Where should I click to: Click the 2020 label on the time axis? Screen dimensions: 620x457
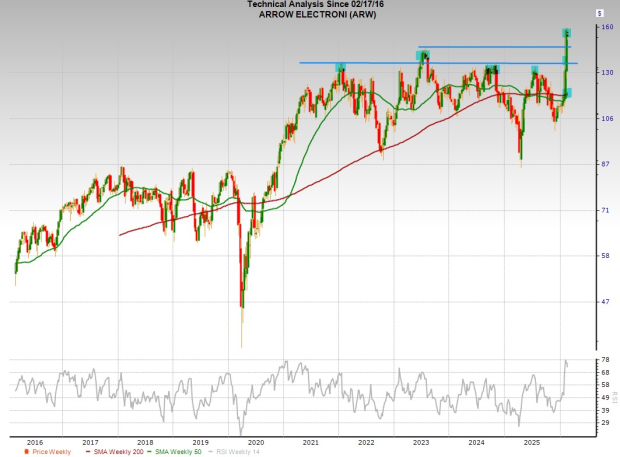[x=255, y=441]
